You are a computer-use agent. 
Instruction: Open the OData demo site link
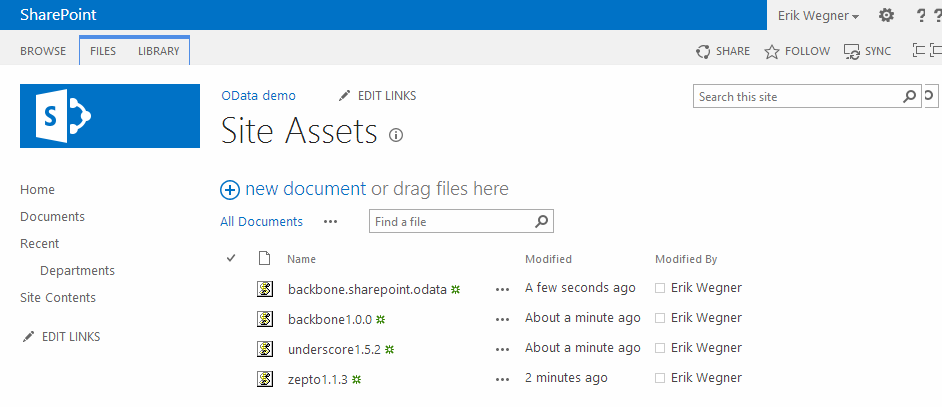pos(258,96)
